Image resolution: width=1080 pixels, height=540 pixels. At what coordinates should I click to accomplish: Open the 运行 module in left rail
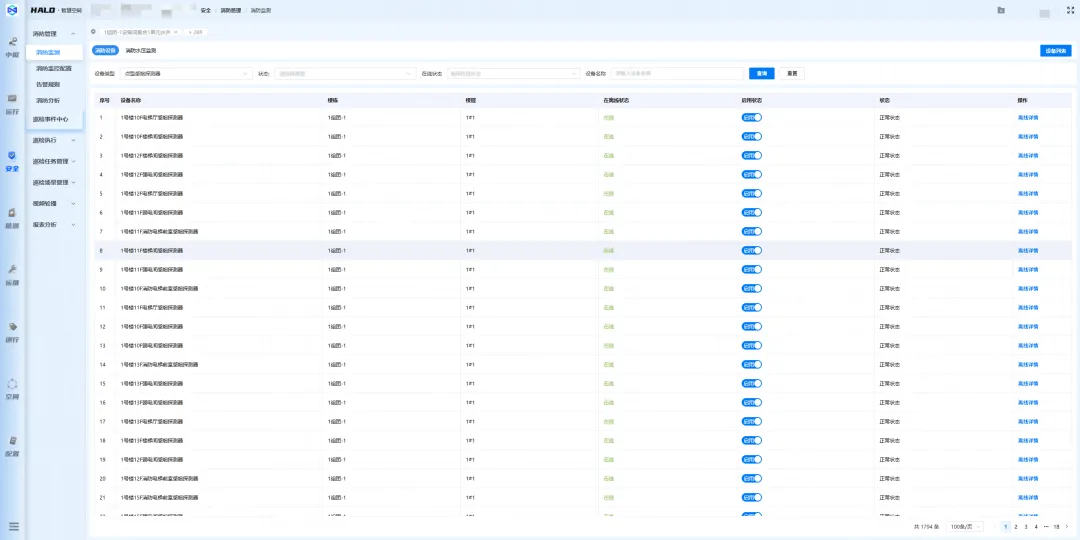(x=12, y=103)
